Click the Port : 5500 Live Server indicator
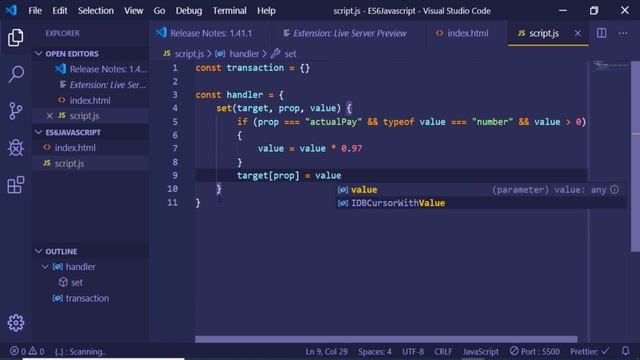 pyautogui.click(x=535, y=351)
